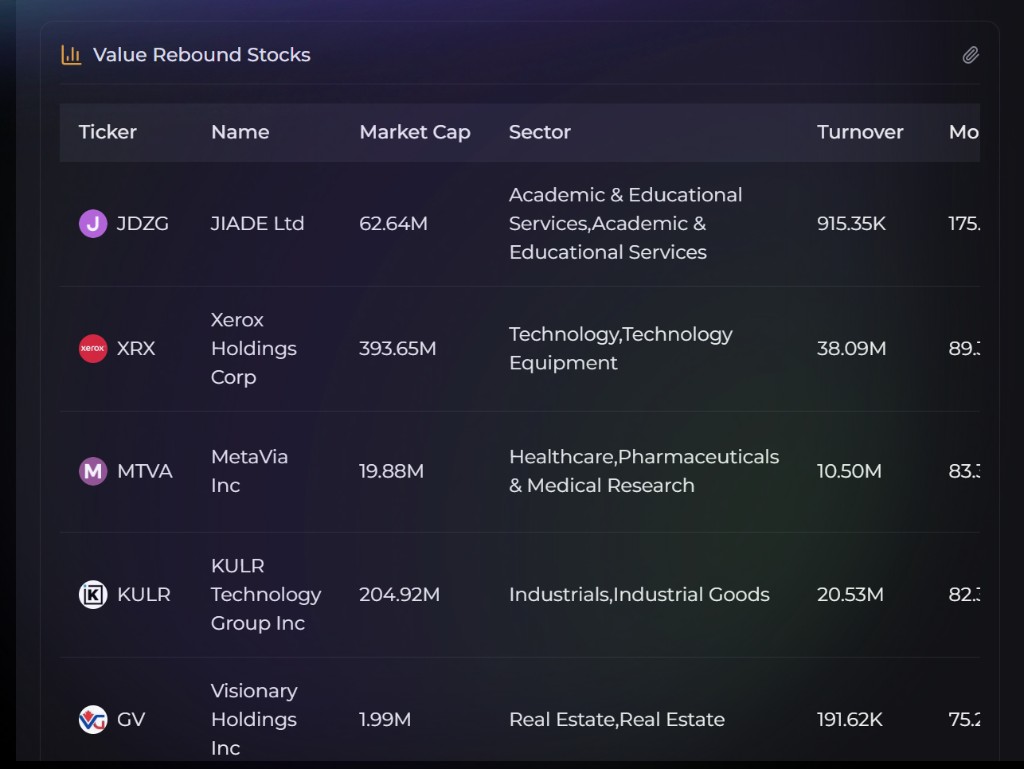Select the KULR Technology Group Inc name
Image resolution: width=1024 pixels, height=769 pixels.
[266, 595]
